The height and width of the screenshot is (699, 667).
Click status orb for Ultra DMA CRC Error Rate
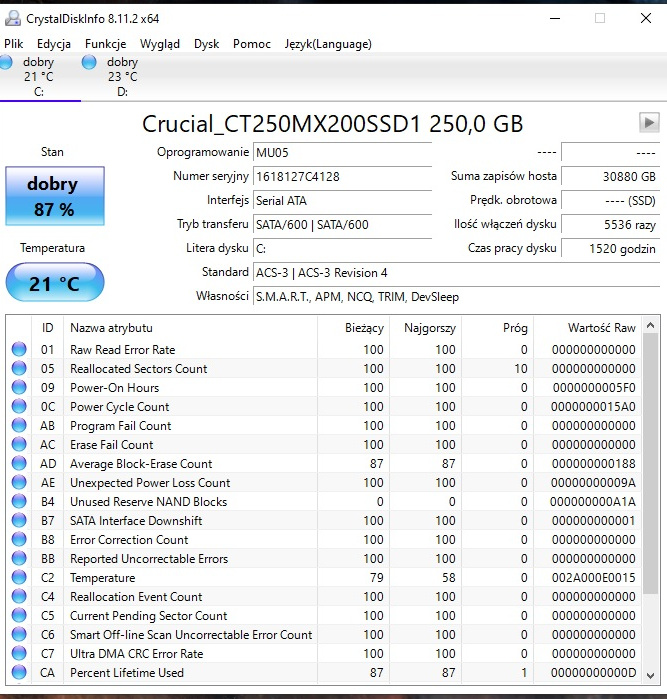pos(19,653)
